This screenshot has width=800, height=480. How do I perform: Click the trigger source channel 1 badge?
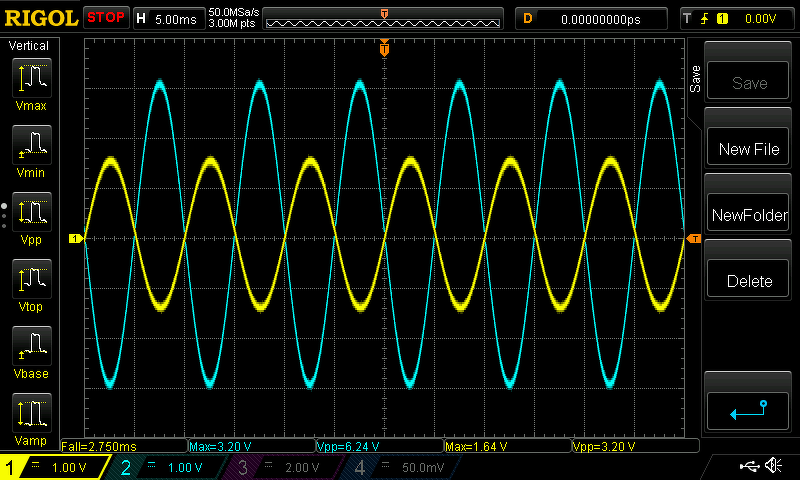722,19
